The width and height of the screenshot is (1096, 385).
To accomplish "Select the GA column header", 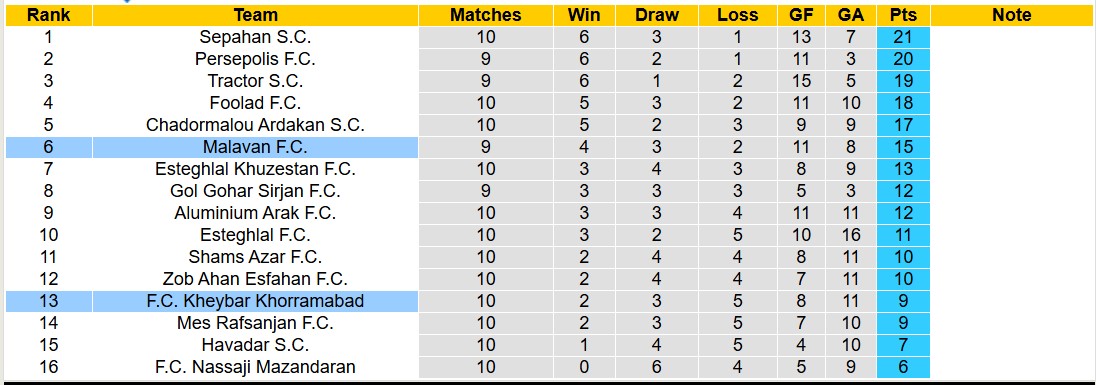I will pyautogui.click(x=851, y=15).
